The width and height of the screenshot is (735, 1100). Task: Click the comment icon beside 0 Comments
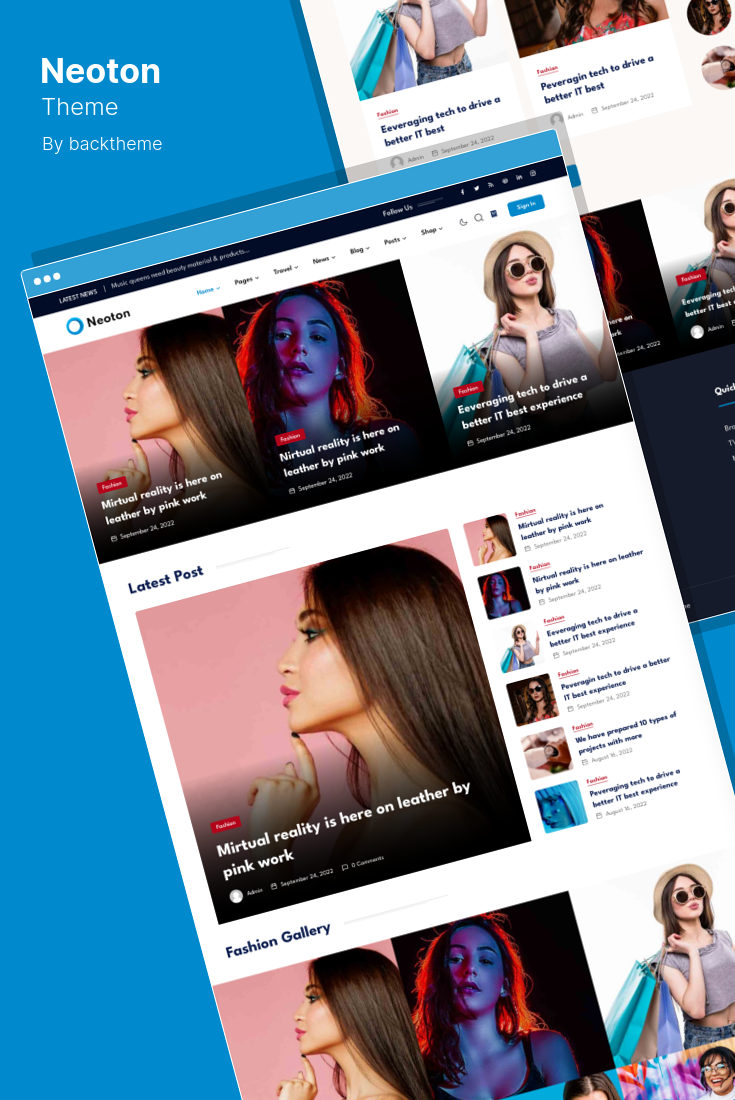point(344,867)
